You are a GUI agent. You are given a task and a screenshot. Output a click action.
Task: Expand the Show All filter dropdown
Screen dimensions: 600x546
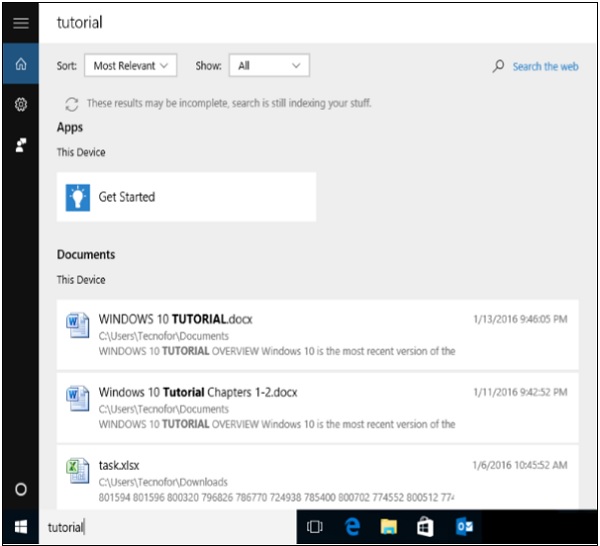[269, 66]
